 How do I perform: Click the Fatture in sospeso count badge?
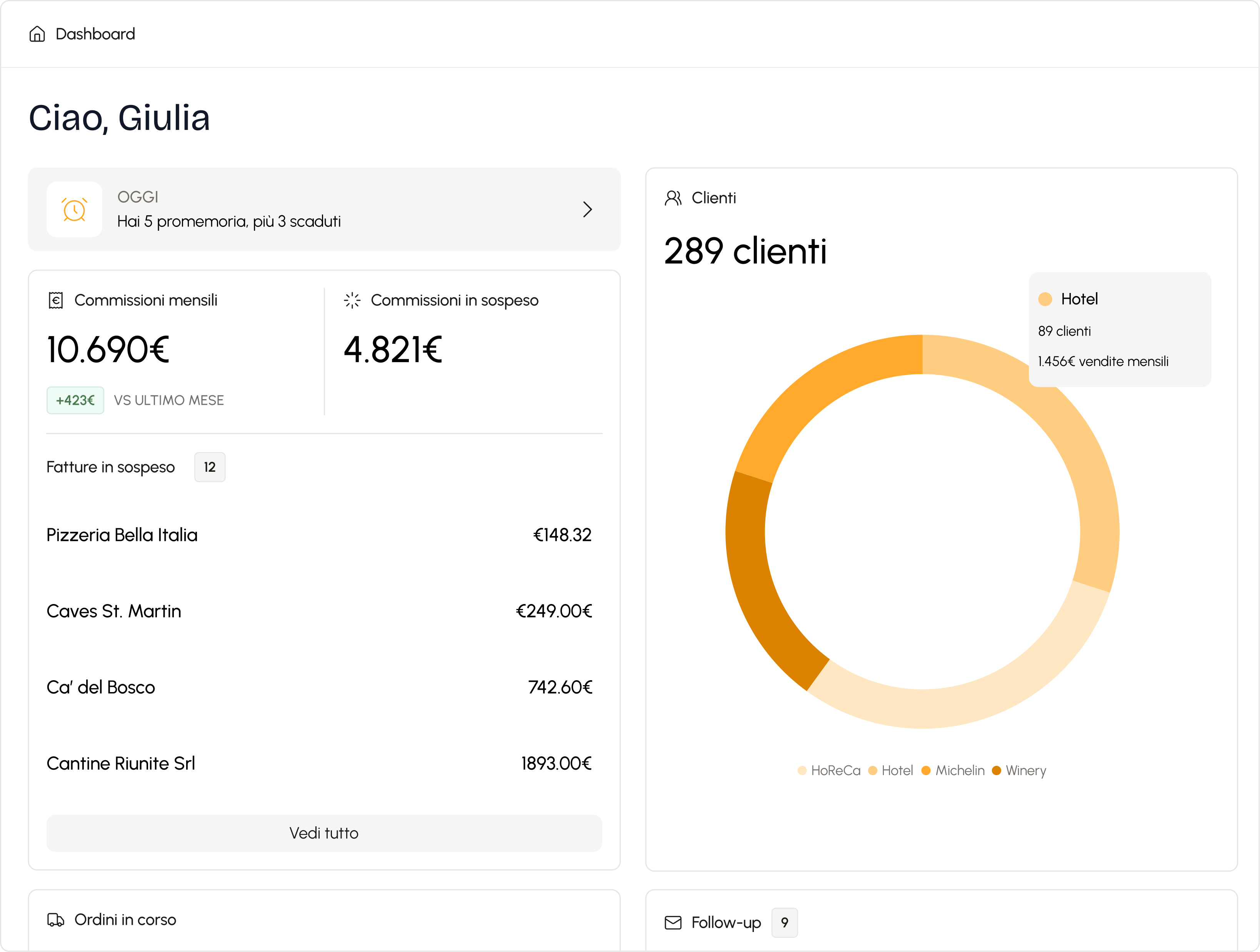click(210, 467)
